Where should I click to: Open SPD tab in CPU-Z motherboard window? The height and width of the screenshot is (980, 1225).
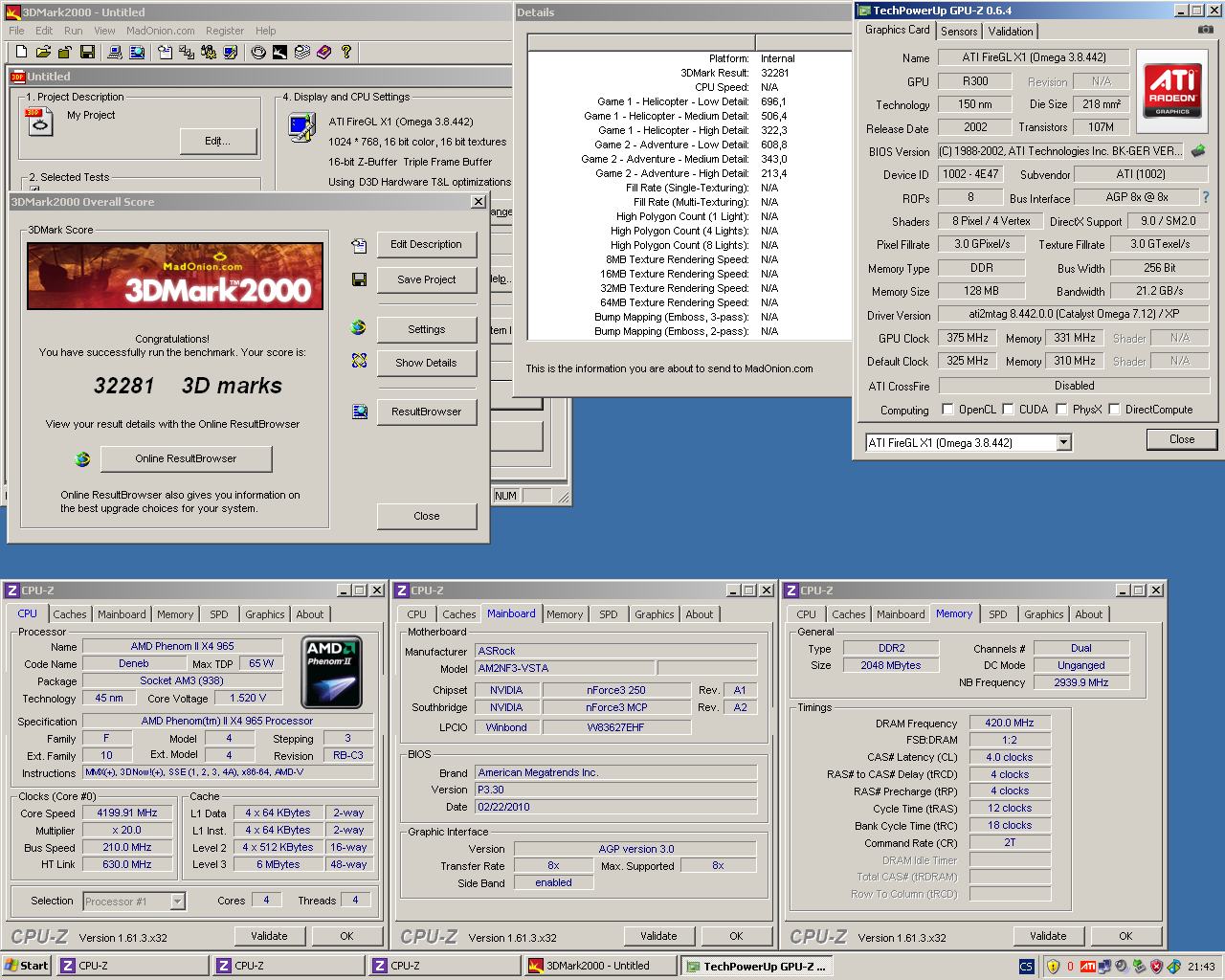click(x=609, y=614)
